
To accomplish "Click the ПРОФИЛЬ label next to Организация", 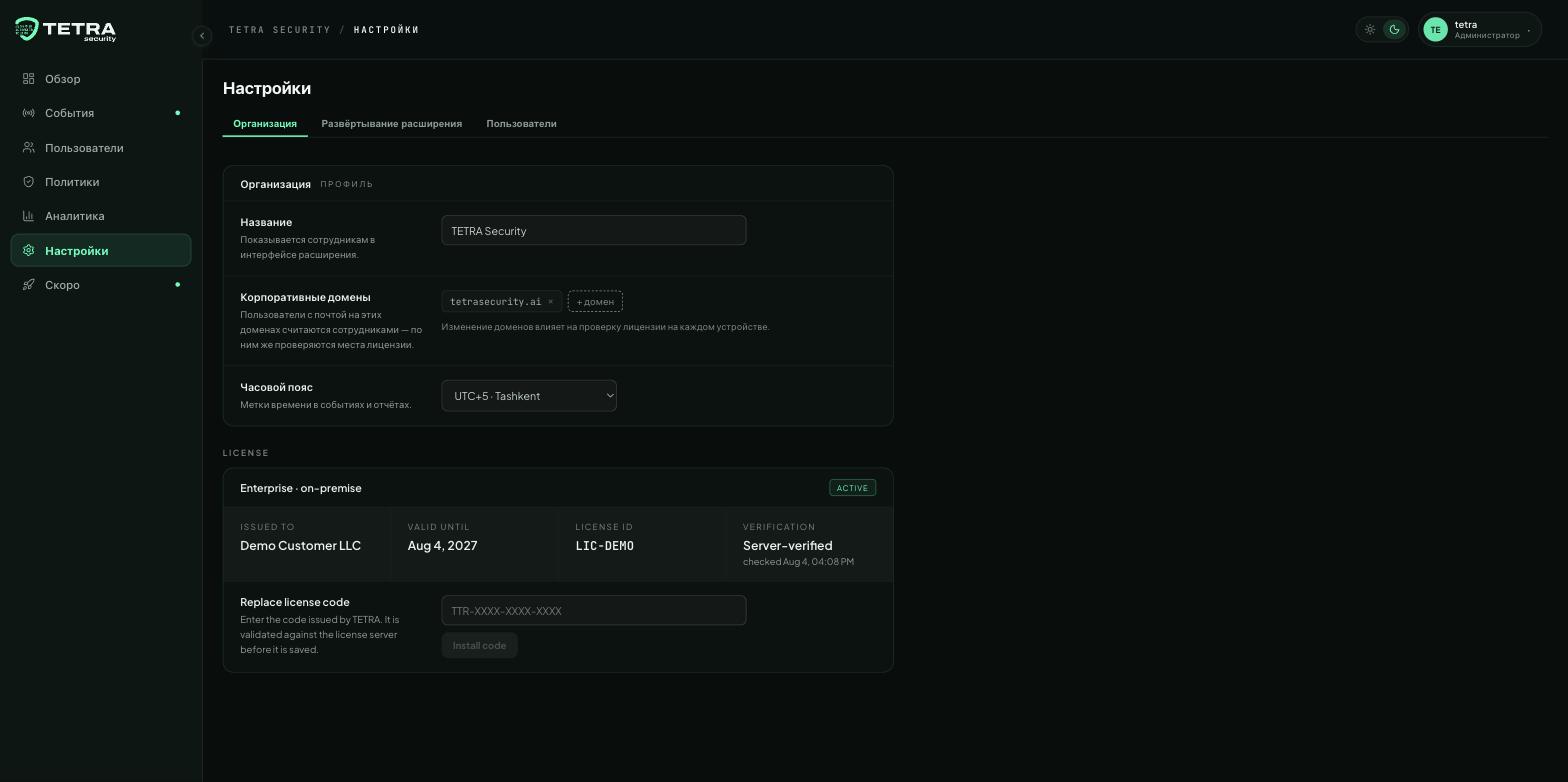I will 347,185.
